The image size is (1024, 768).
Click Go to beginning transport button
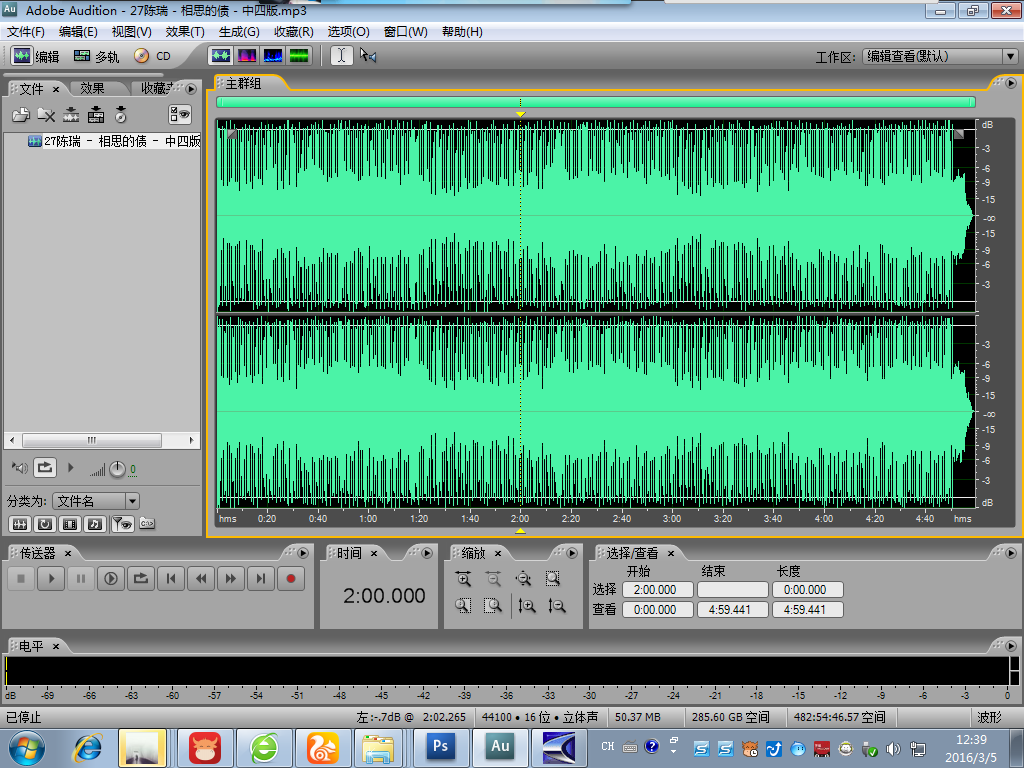coord(171,579)
